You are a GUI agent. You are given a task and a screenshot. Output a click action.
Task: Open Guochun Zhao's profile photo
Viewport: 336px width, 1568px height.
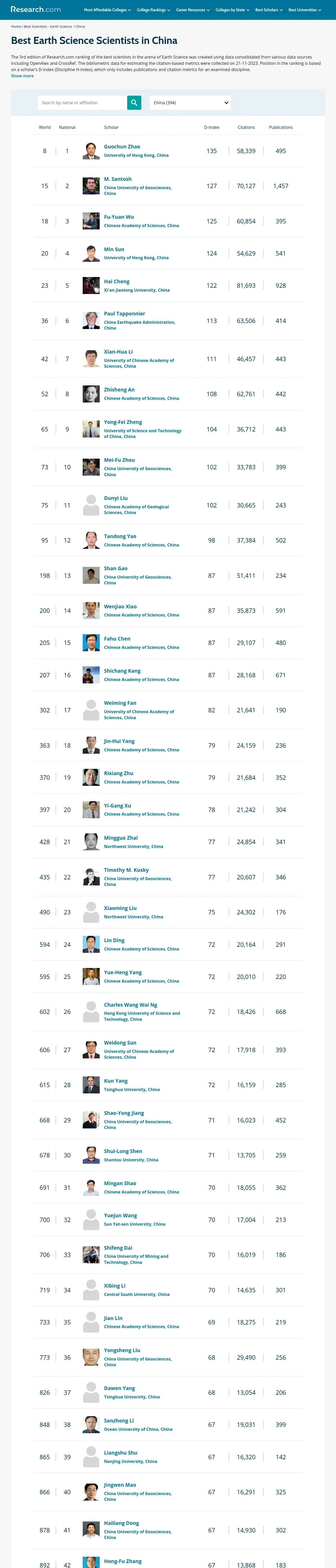[91, 151]
